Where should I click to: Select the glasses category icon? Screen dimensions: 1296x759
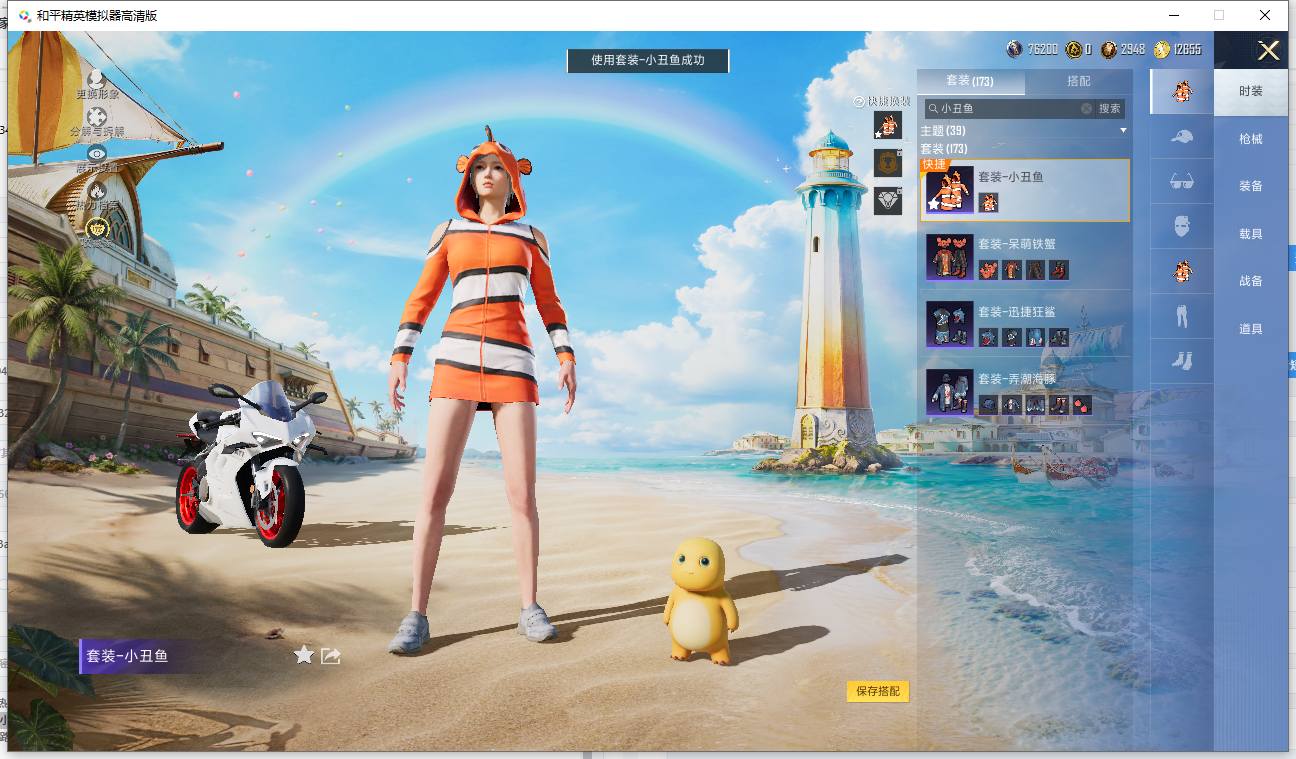[1181, 182]
